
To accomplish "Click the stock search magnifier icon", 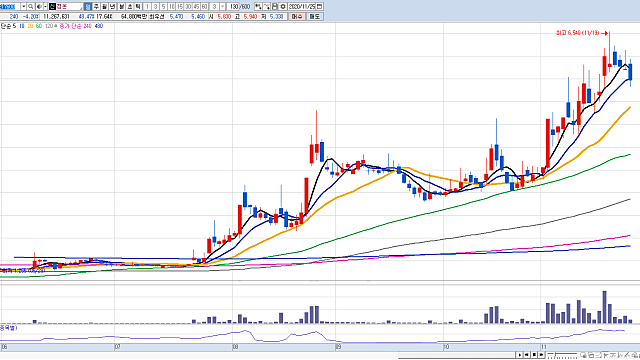I will click(31, 7).
